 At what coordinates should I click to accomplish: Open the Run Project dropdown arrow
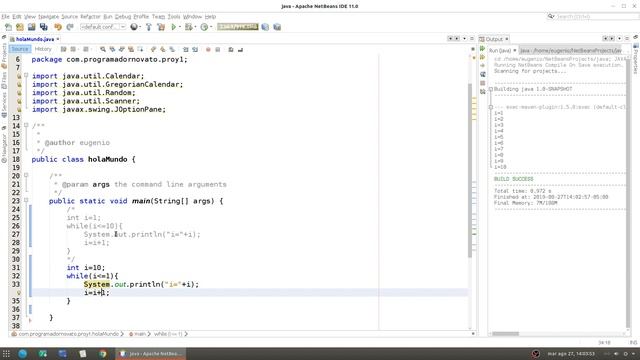point(180,27)
